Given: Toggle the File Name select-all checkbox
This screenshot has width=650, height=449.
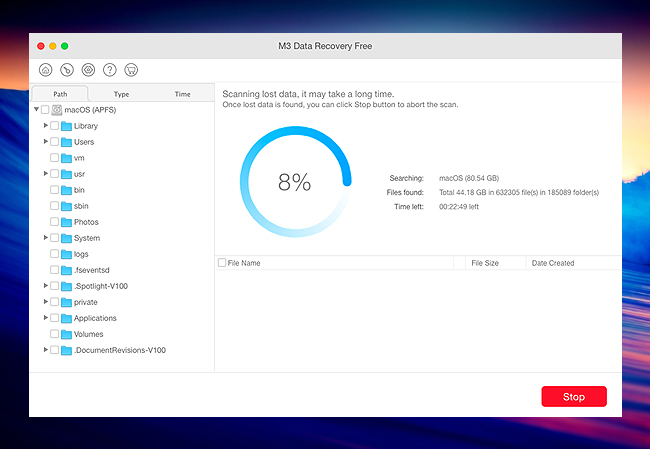Looking at the screenshot, I should click(x=222, y=263).
